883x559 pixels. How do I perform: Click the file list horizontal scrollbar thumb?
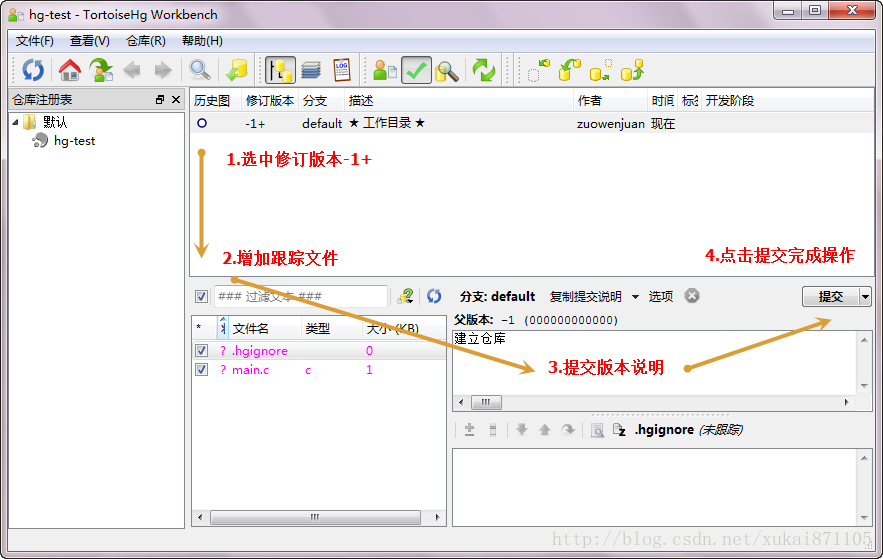315,517
